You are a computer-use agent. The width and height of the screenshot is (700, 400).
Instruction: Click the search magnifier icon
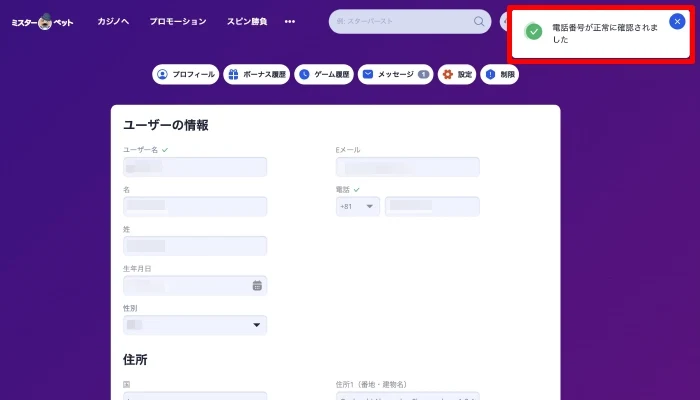(x=478, y=21)
